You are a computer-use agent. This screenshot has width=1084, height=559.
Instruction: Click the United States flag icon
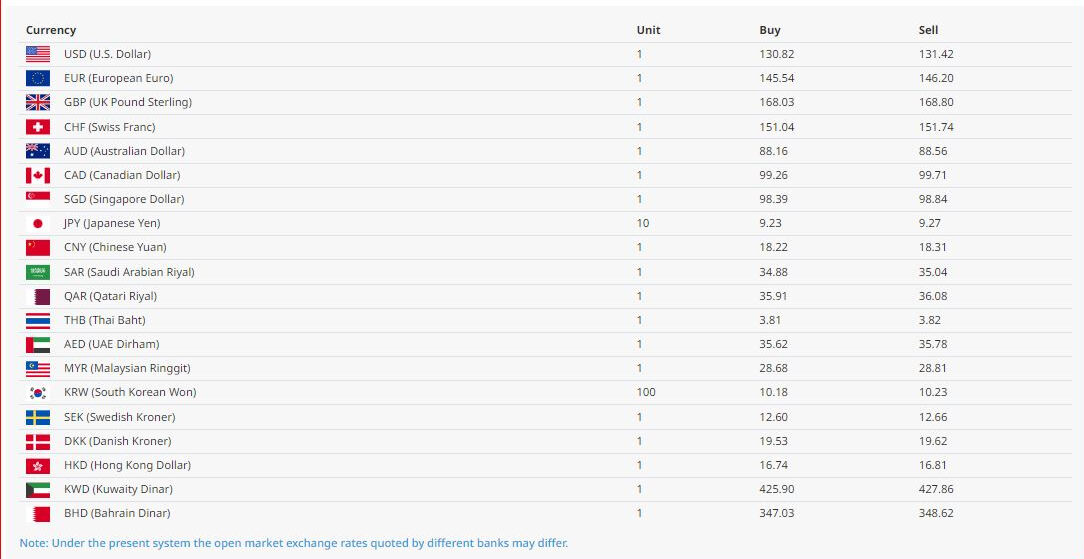[x=38, y=54]
